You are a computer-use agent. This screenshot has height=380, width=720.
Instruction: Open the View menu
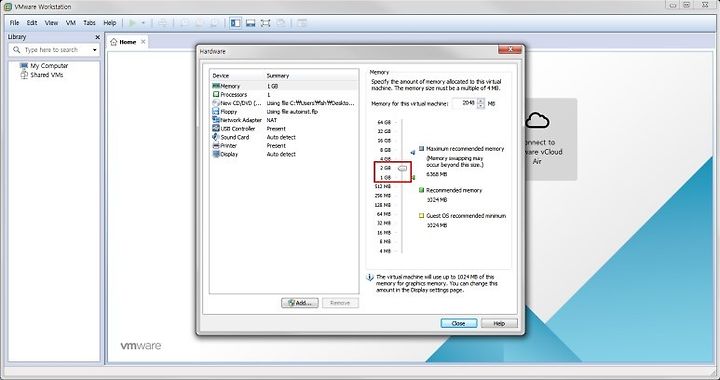click(51, 23)
